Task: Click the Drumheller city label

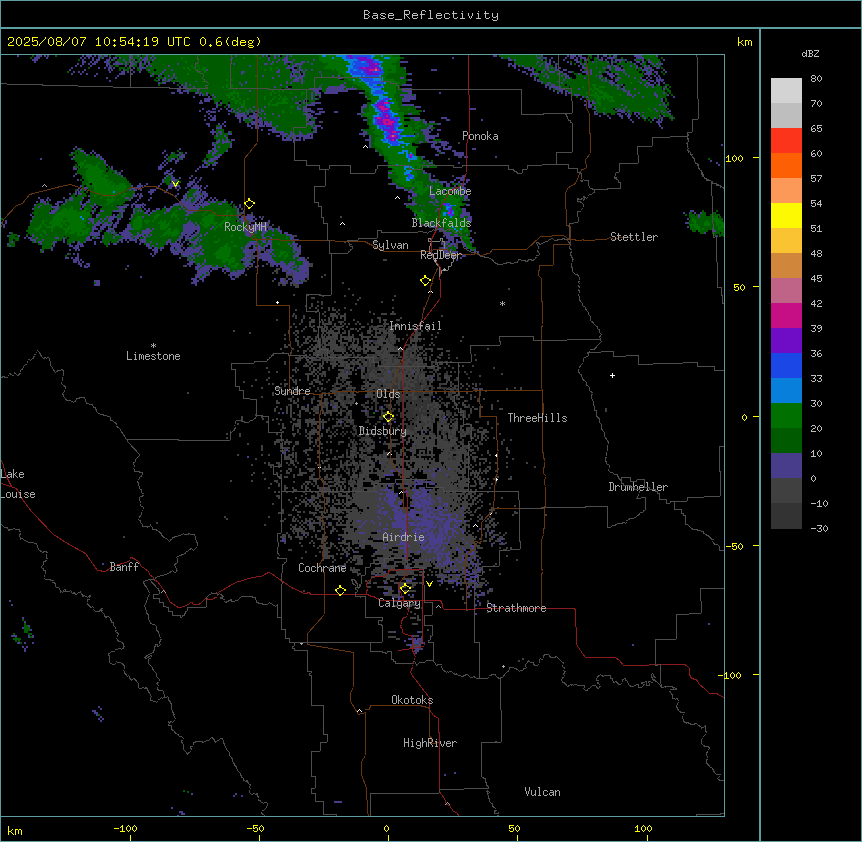Action: (638, 487)
